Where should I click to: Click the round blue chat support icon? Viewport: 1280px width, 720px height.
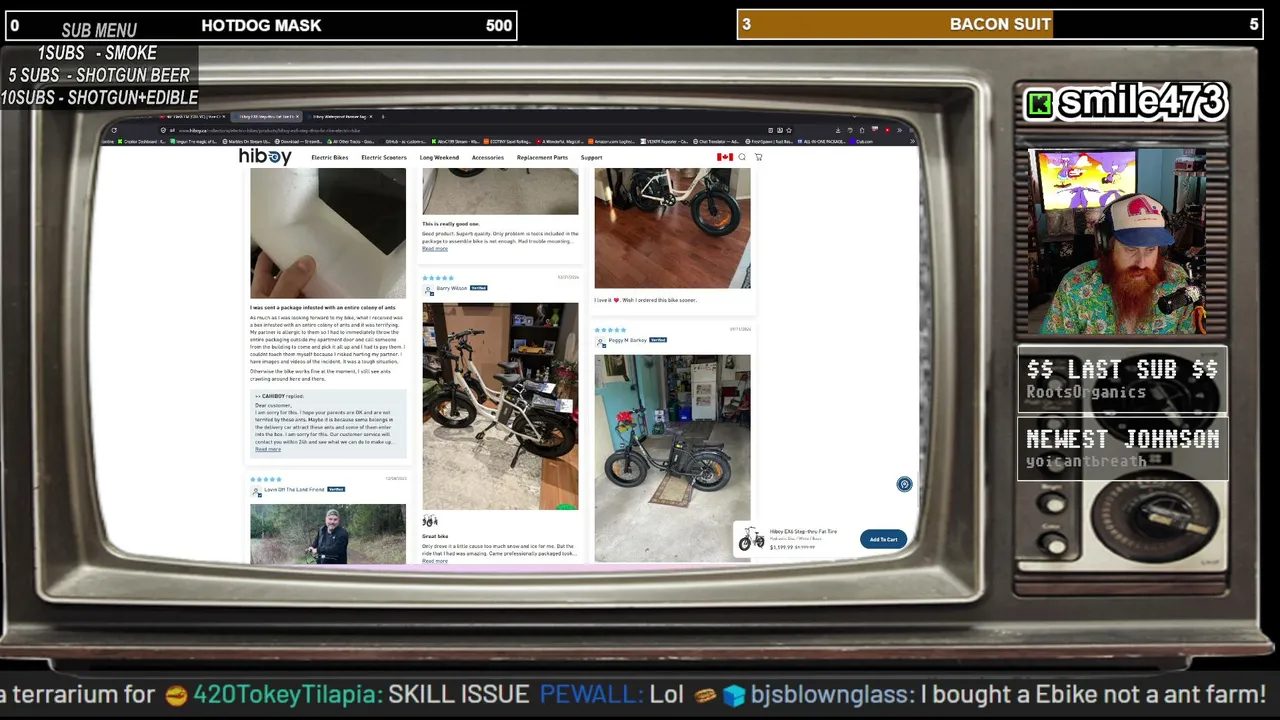(904, 484)
